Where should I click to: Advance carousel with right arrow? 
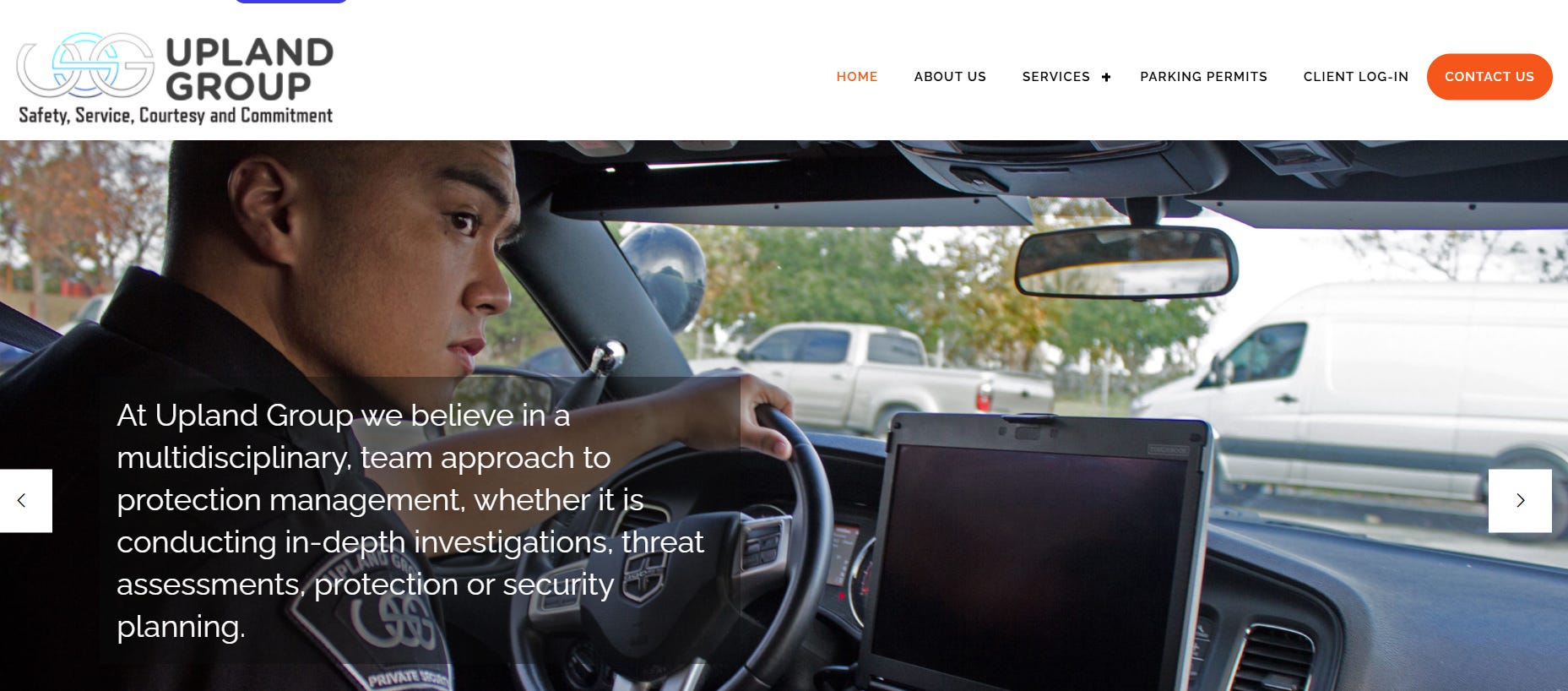pyautogui.click(x=1520, y=501)
